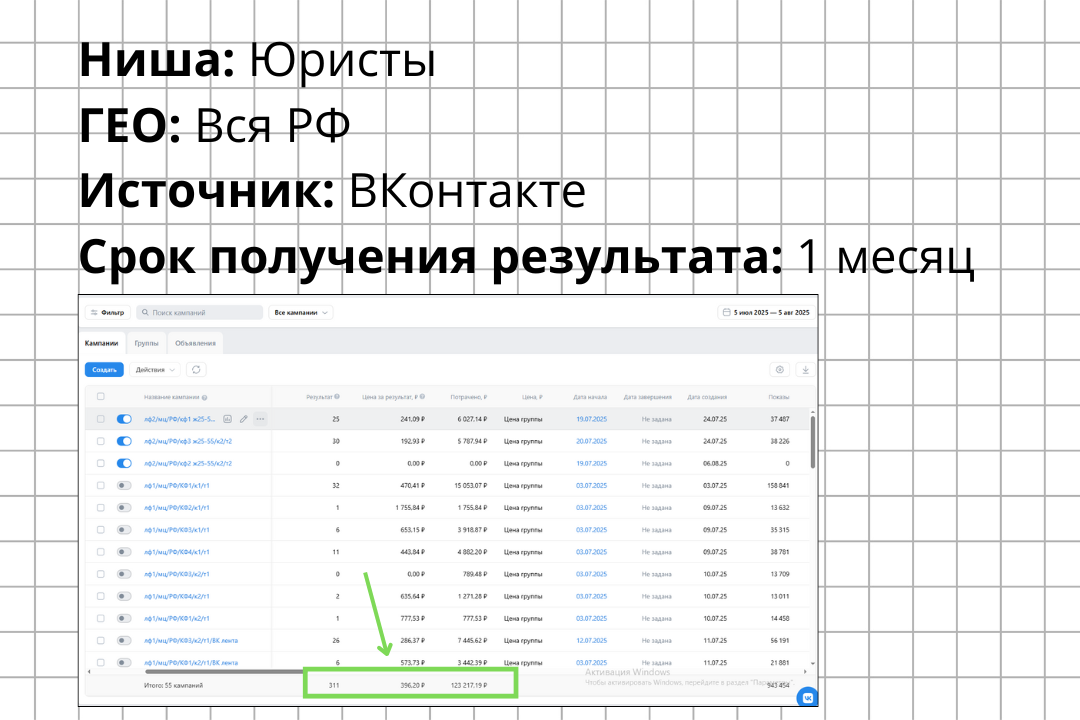Check the box for лф2/мц/РФ/кф3 ж25-55/к2/т2 row

pyautogui.click(x=101, y=441)
